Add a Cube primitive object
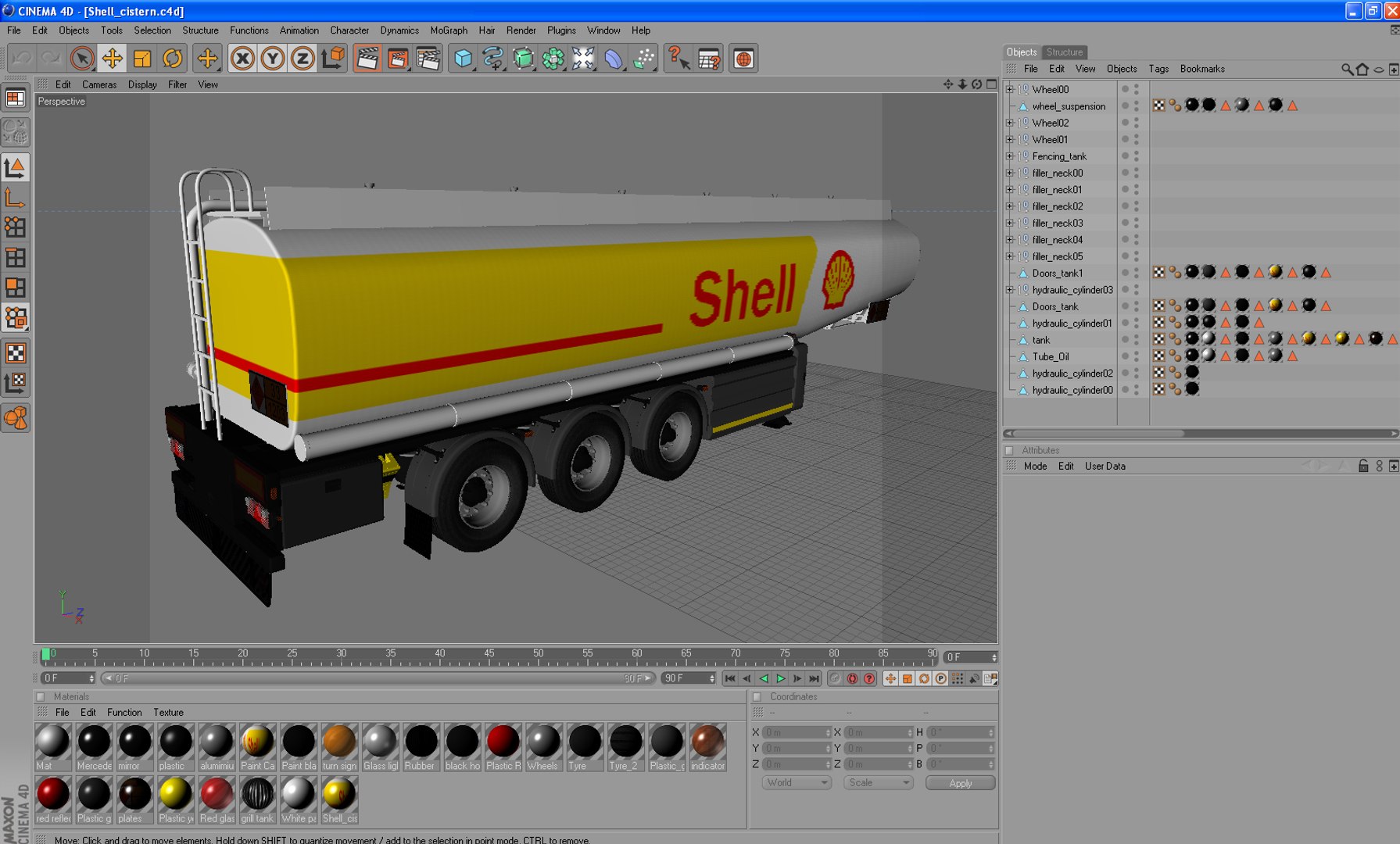Viewport: 1400px width, 844px height. [x=463, y=59]
